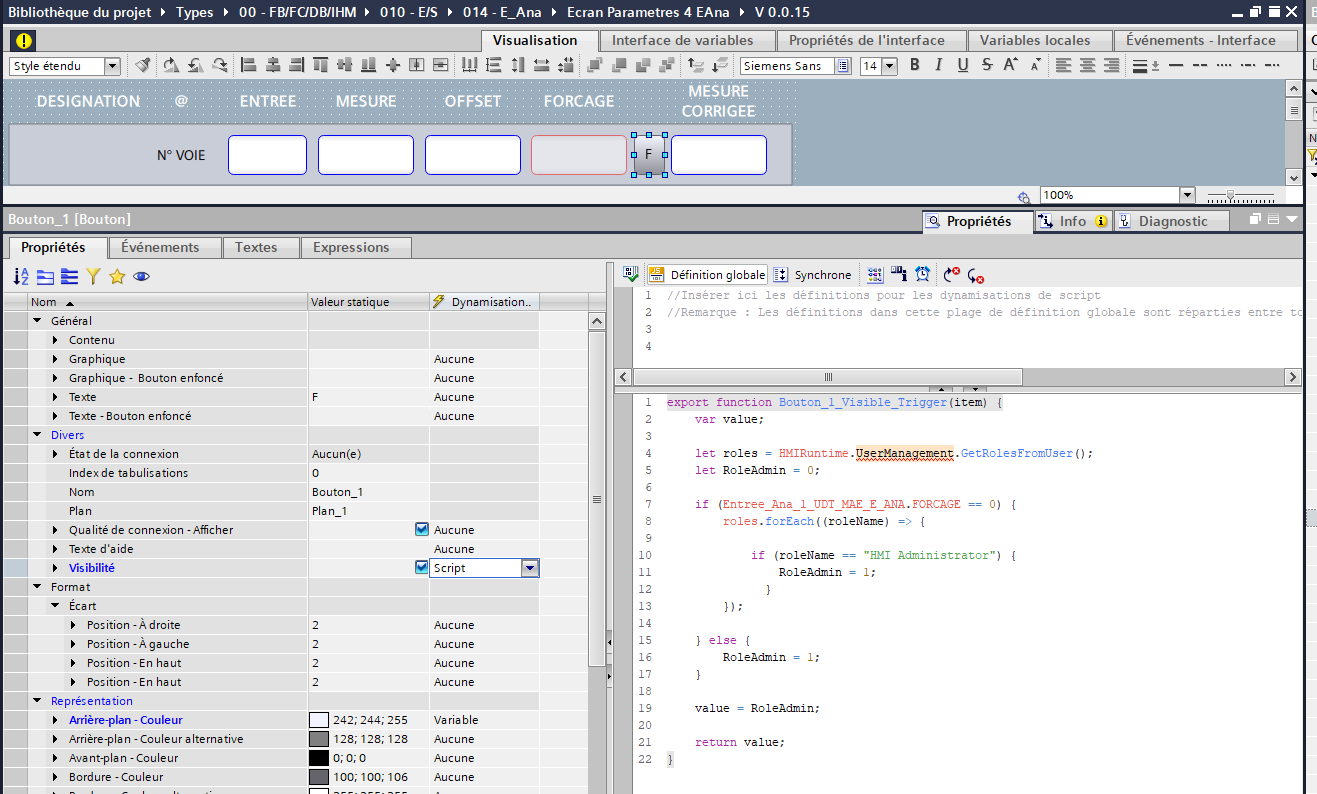Apply underline text formatting
Image resolution: width=1317 pixels, height=794 pixels.
[x=962, y=66]
